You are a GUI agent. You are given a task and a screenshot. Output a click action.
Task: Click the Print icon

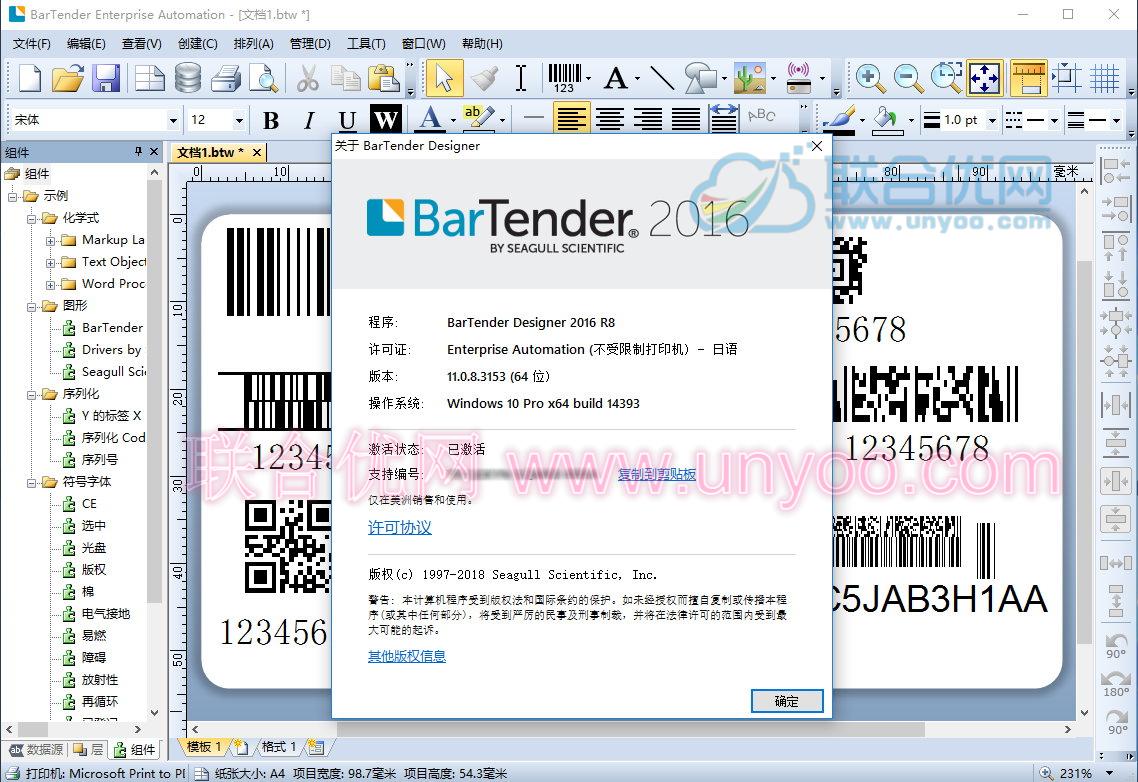pyautogui.click(x=226, y=78)
